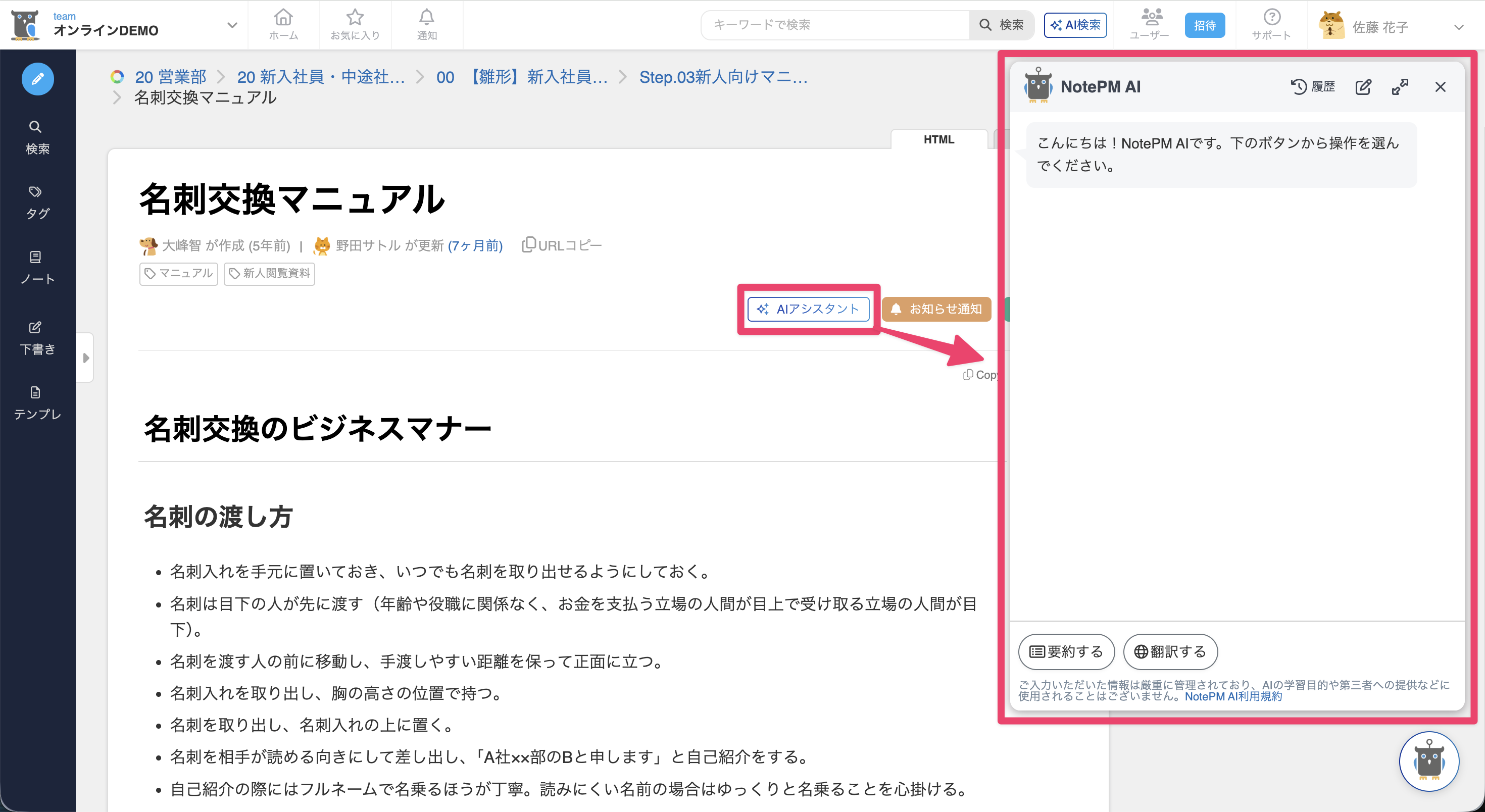
Task: Close the NotePM AI panel
Action: tap(1440, 87)
